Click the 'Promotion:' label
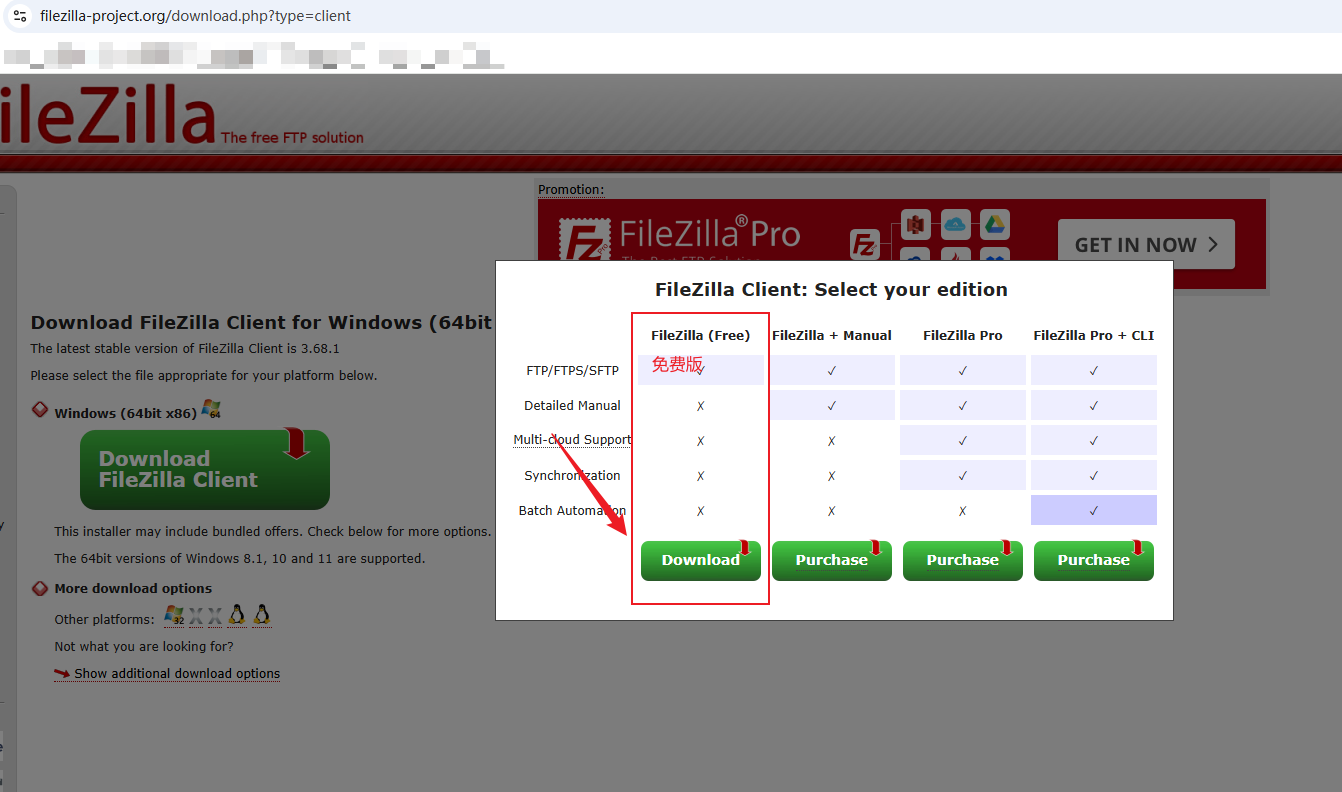Image resolution: width=1342 pixels, height=792 pixels. click(571, 190)
